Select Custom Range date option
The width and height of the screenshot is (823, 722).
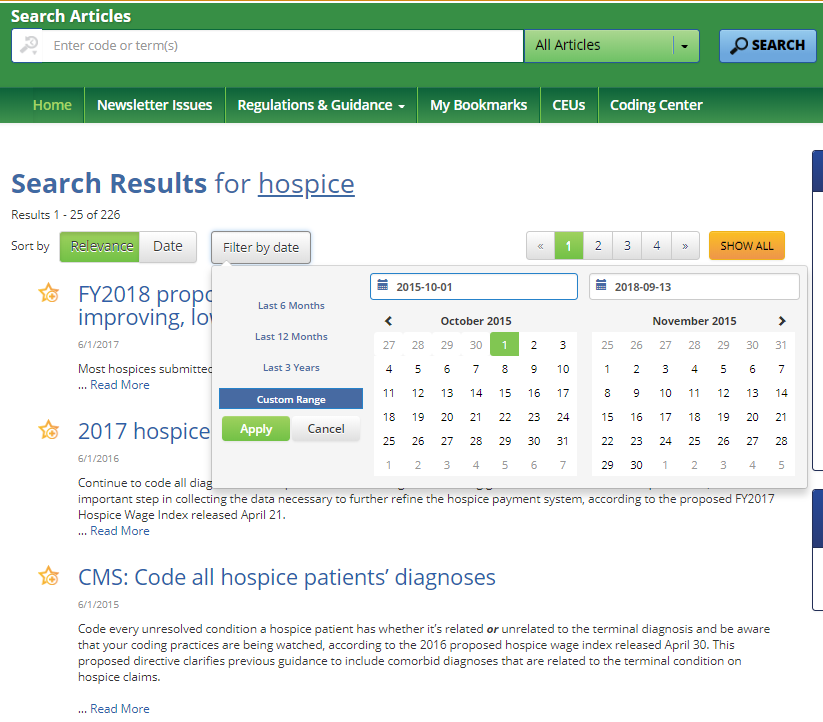click(290, 399)
